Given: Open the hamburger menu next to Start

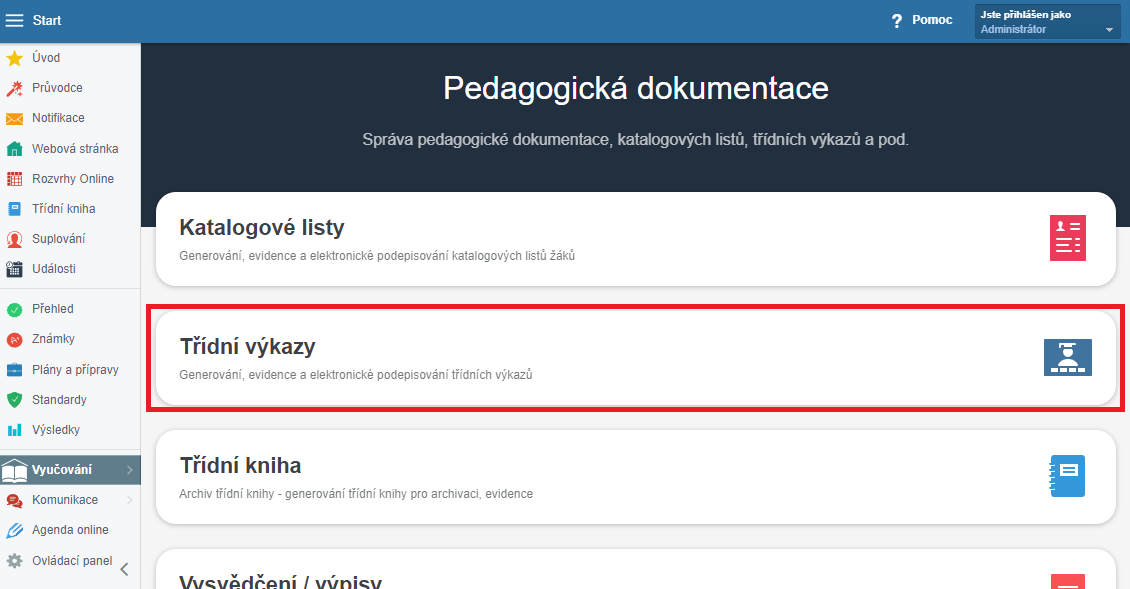Looking at the screenshot, I should tap(15, 20).
